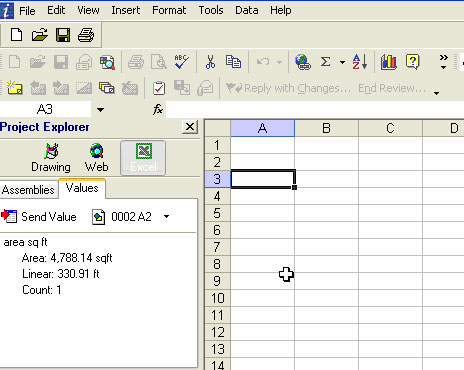Select column B header

326,128
